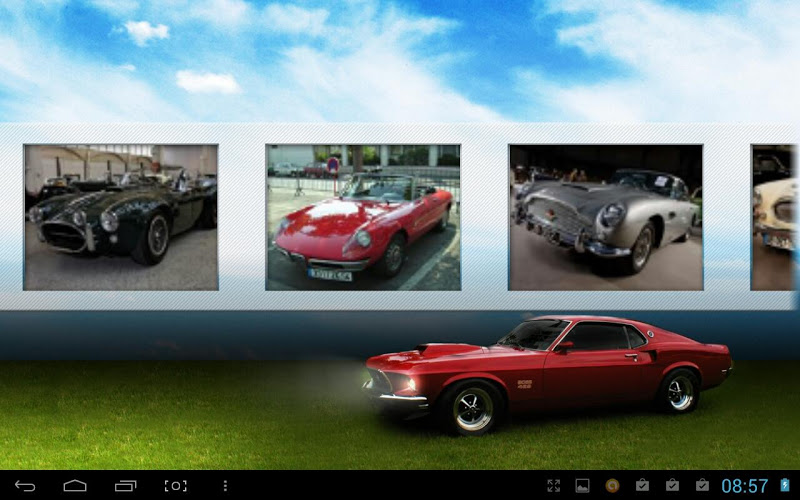The image size is (800, 500).
Task: Tap the first shopping bag notification icon
Action: point(642,486)
